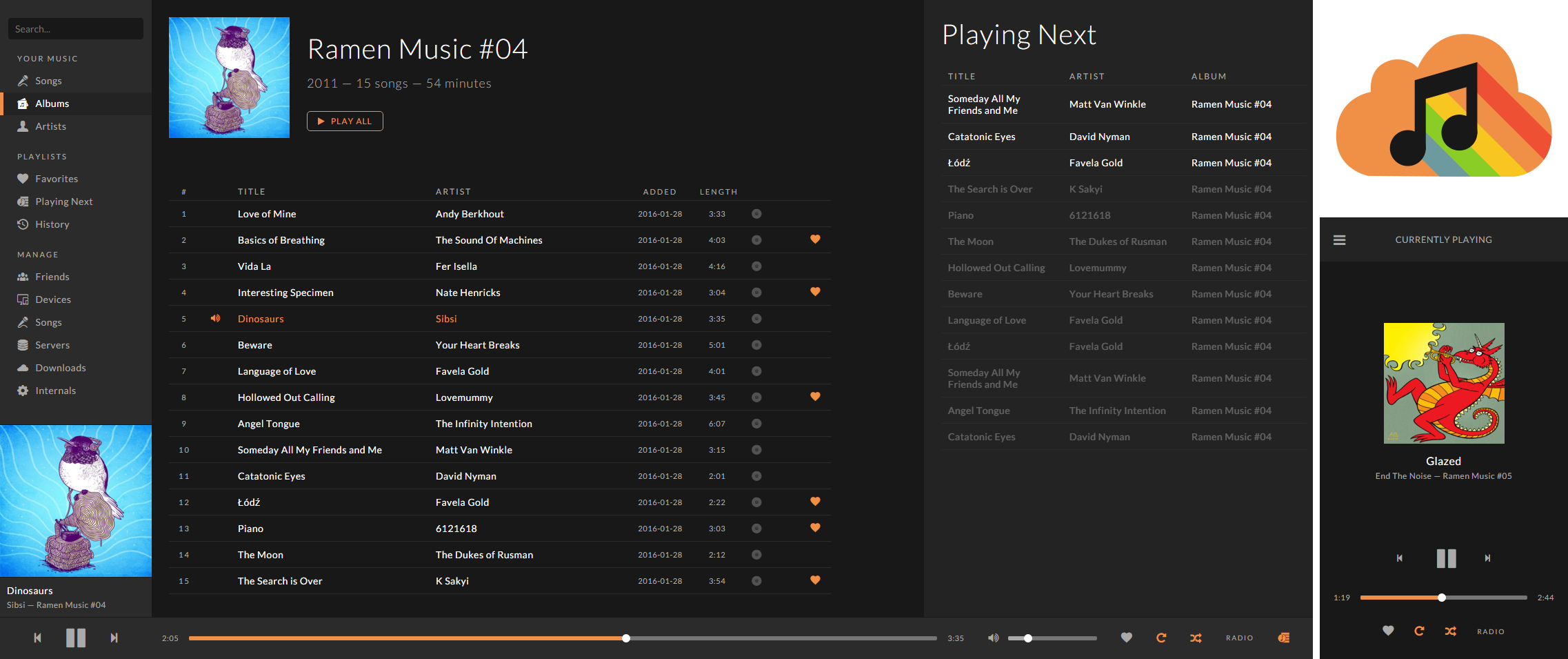
Task: Unfavorite the heart on Interesting Specimen
Action: pyautogui.click(x=815, y=292)
